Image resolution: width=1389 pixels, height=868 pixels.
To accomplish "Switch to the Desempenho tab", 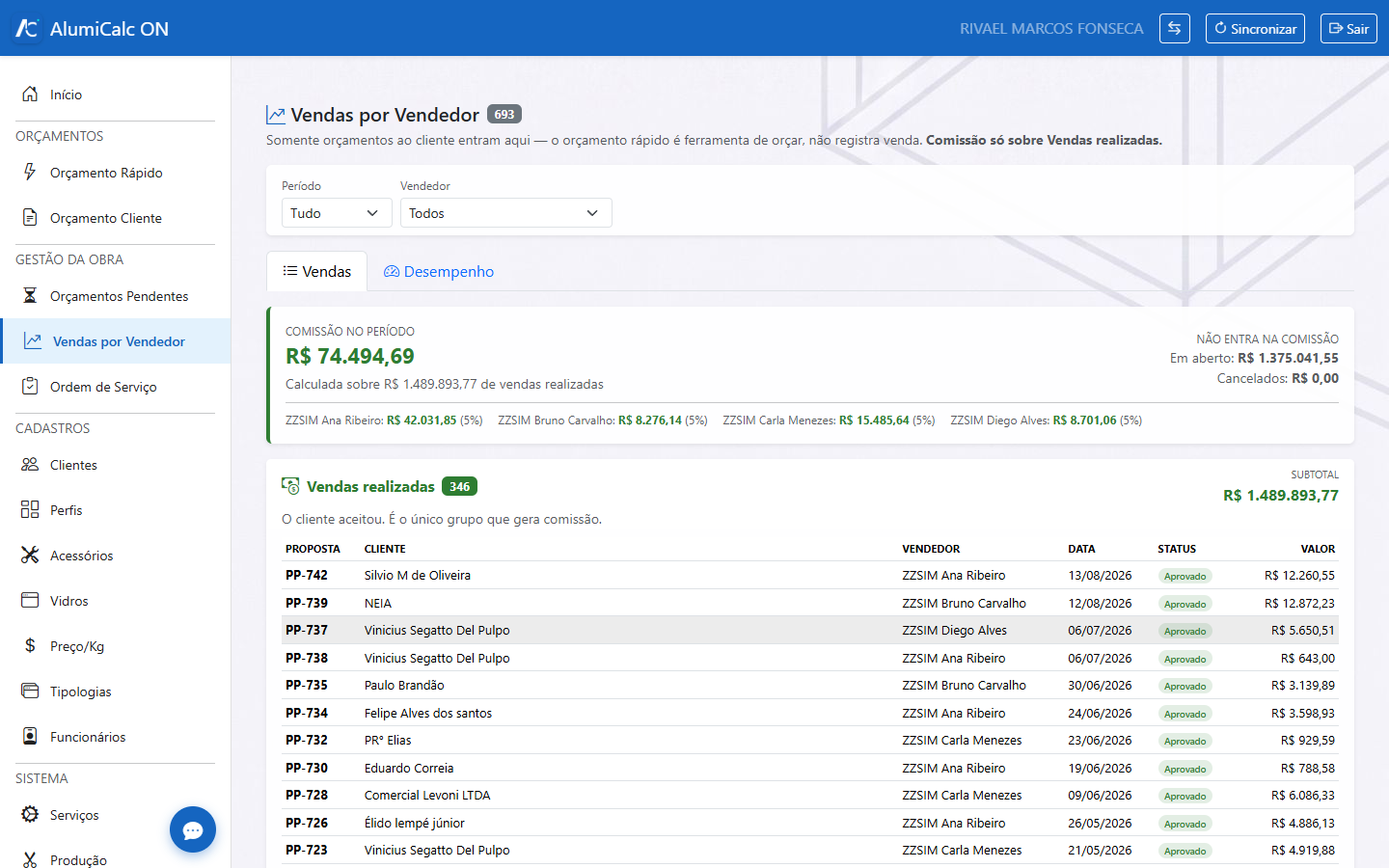I will pyautogui.click(x=439, y=272).
